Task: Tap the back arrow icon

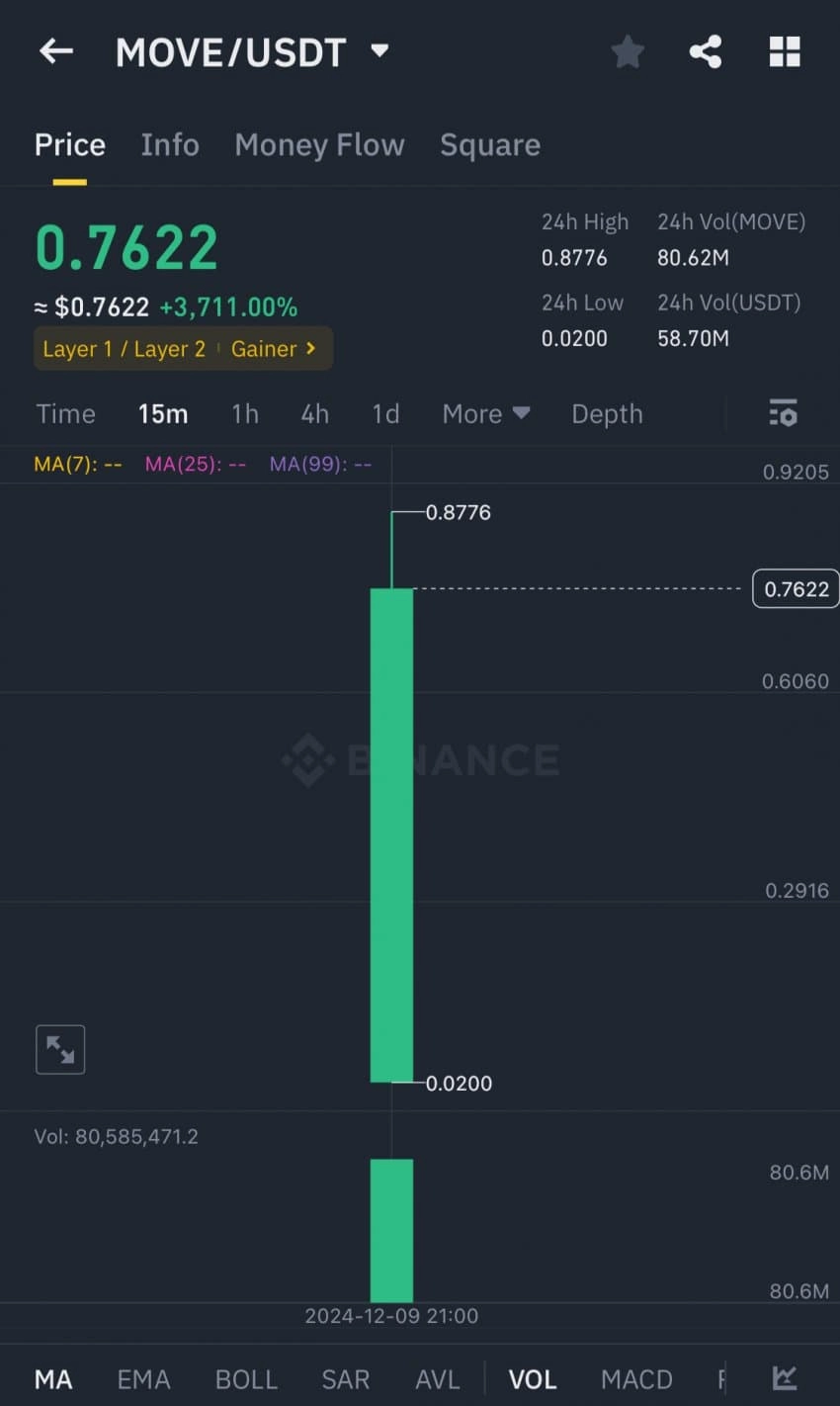Action: 56,51
